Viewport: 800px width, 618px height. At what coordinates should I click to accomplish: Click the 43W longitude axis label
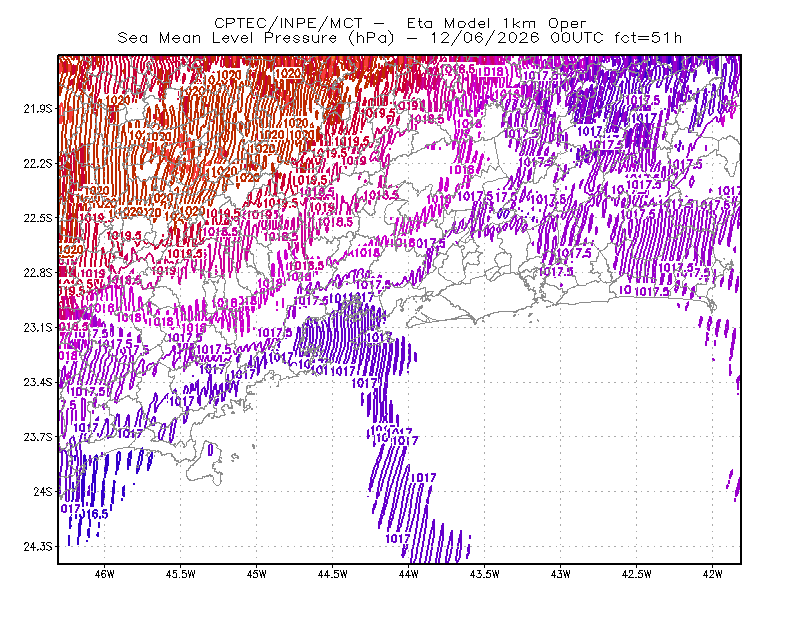coord(561,574)
